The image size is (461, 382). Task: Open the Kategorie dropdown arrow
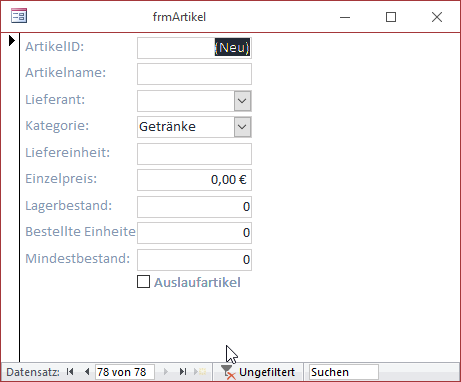242,127
